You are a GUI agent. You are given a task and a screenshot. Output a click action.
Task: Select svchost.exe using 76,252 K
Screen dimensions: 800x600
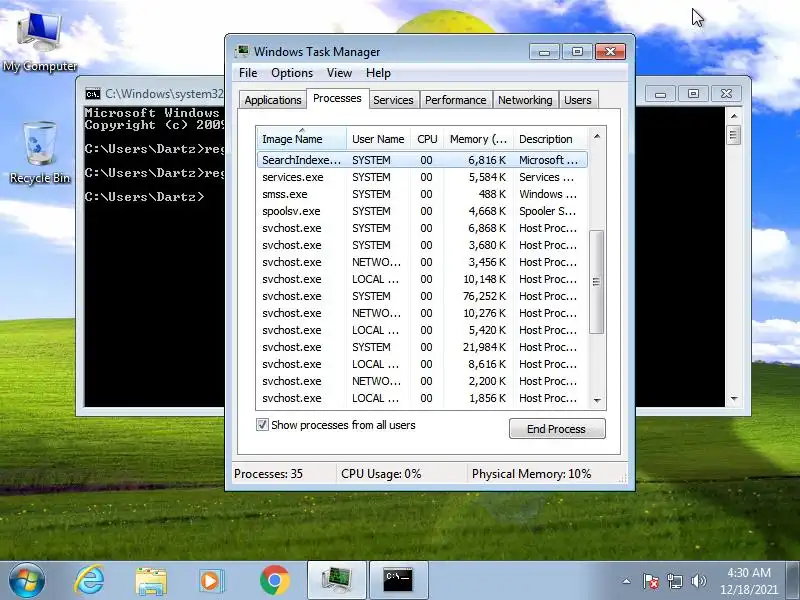pyautogui.click(x=422, y=296)
